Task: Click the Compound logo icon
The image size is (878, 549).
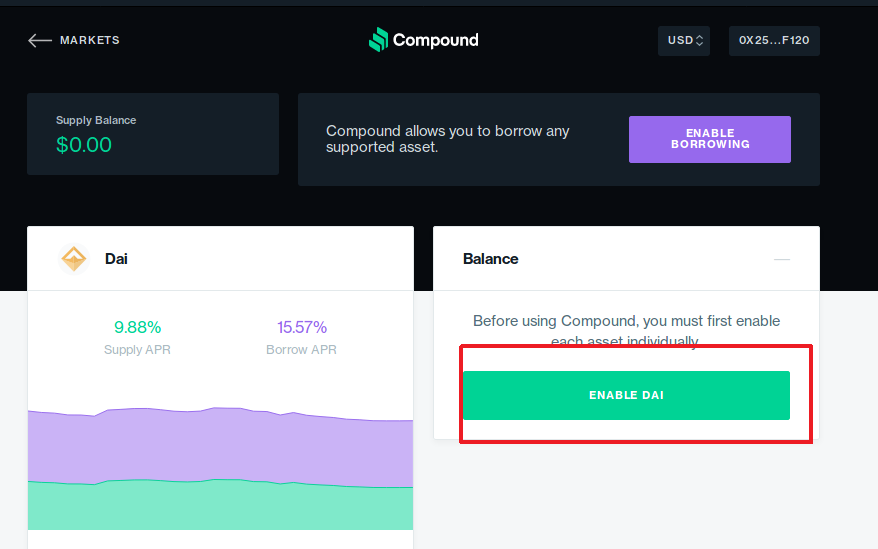Action: [x=379, y=40]
